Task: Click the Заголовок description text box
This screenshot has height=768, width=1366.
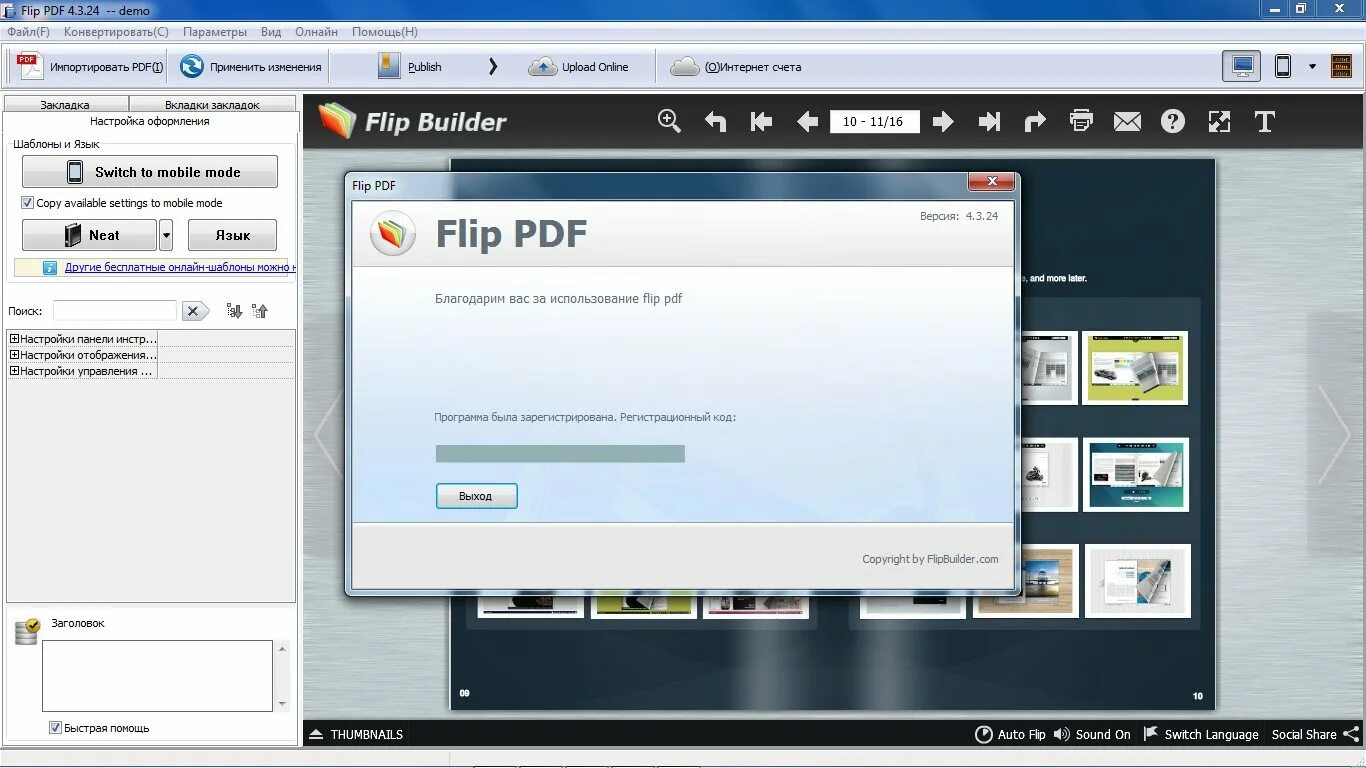Action: pos(157,676)
